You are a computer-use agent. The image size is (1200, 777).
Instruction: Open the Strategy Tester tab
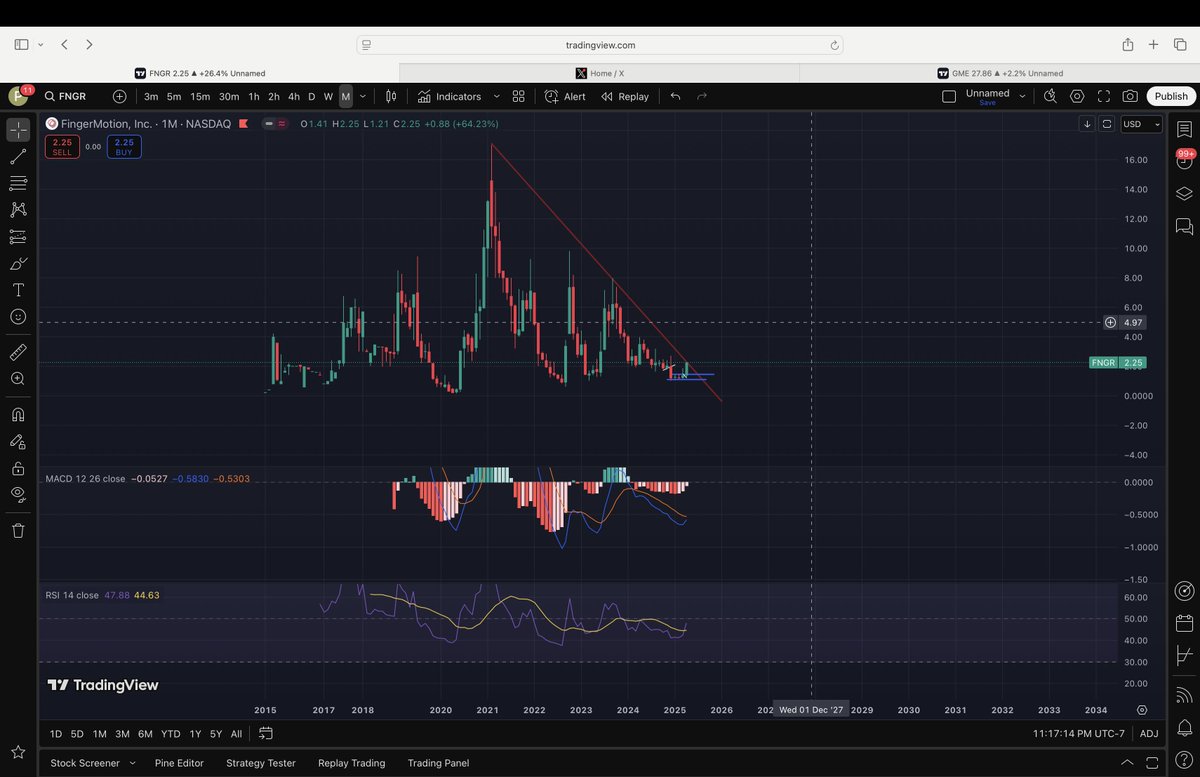coord(260,763)
